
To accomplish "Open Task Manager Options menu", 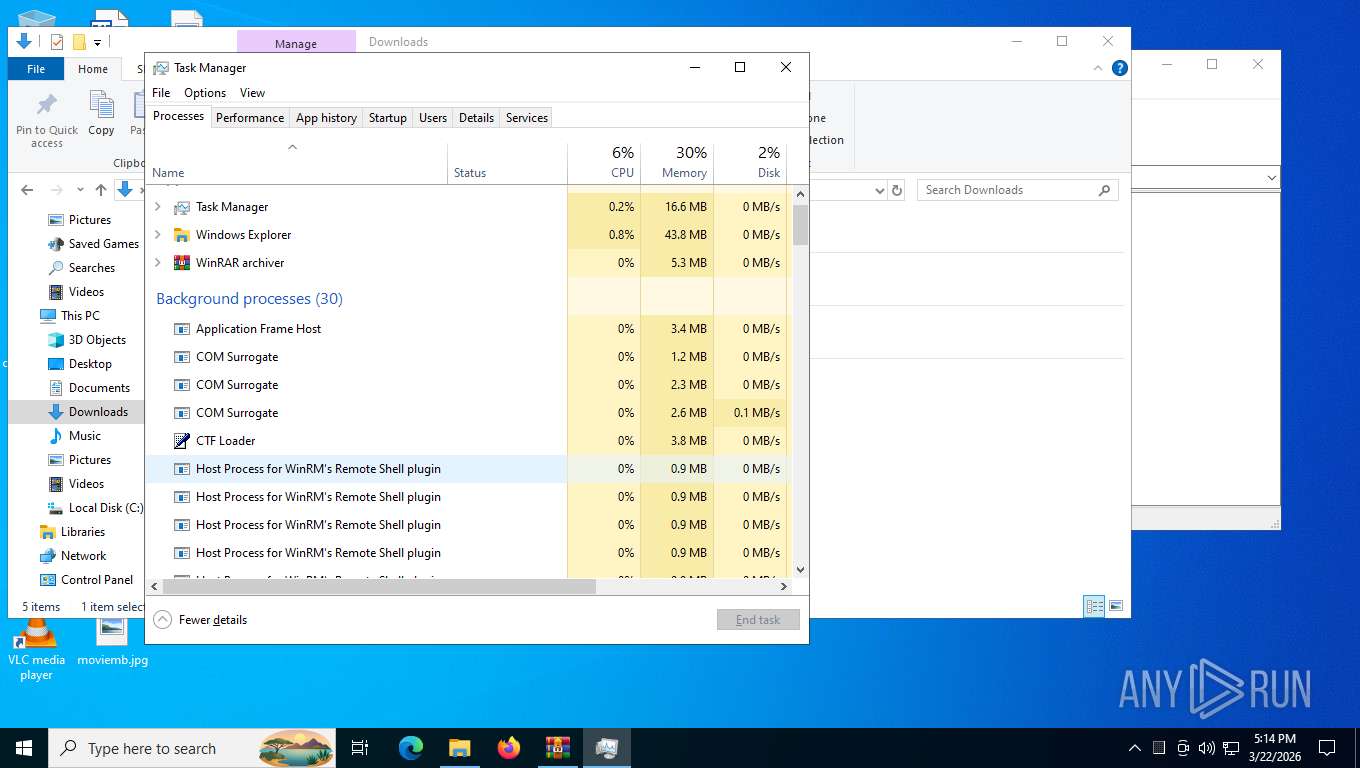I will (x=205, y=93).
